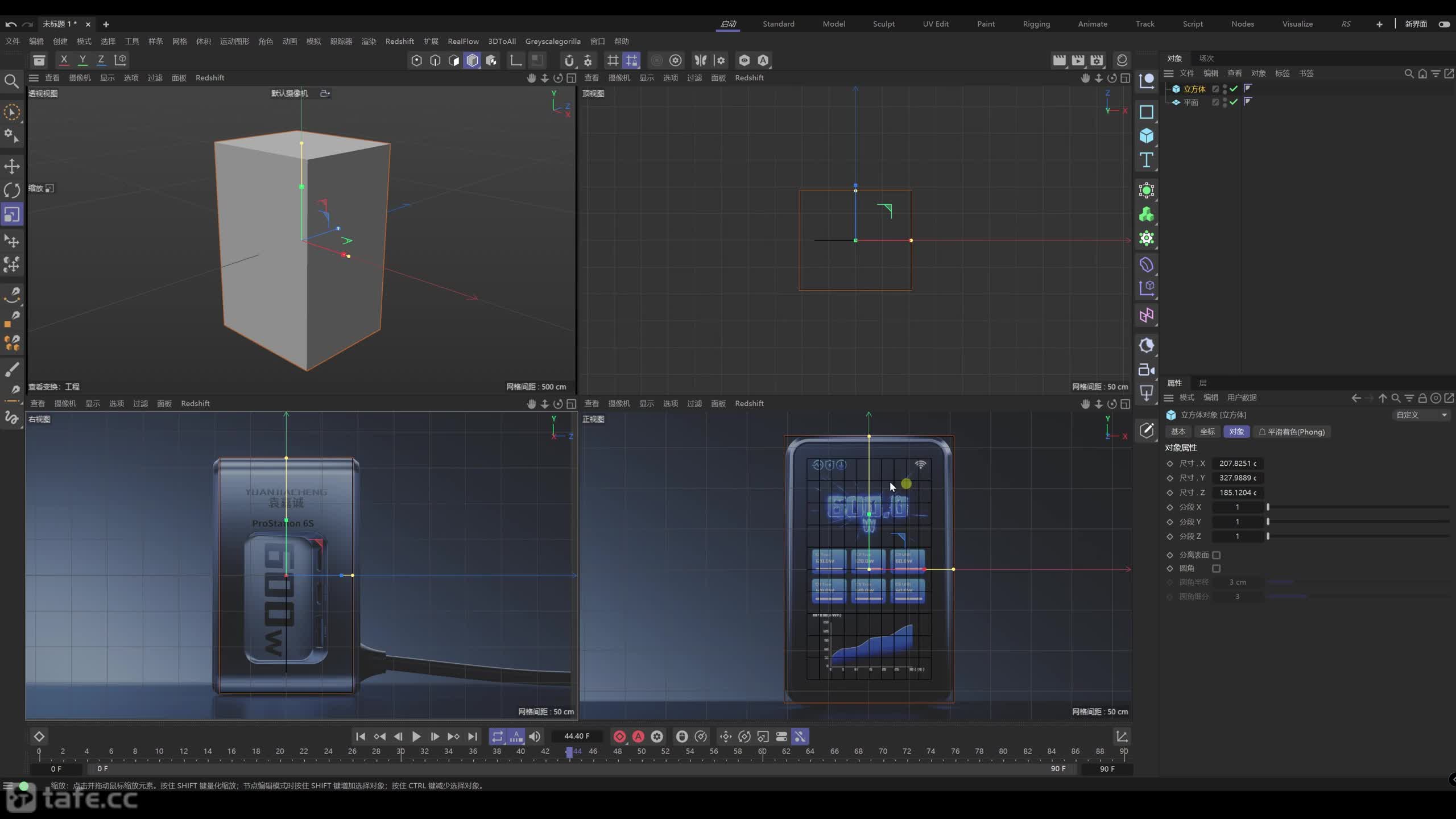Toggle 立方体 object enable checkmark
Screen dimensions: 1456x819
1234,89
